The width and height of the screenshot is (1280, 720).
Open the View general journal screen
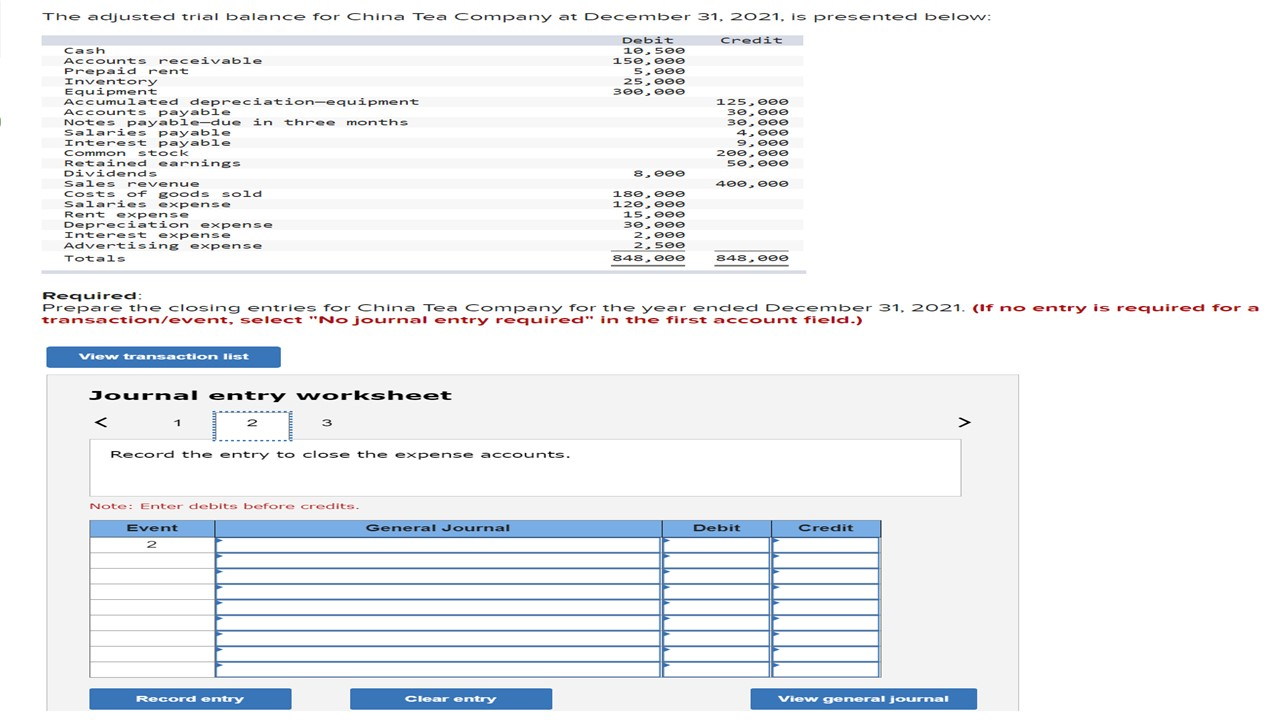click(864, 698)
